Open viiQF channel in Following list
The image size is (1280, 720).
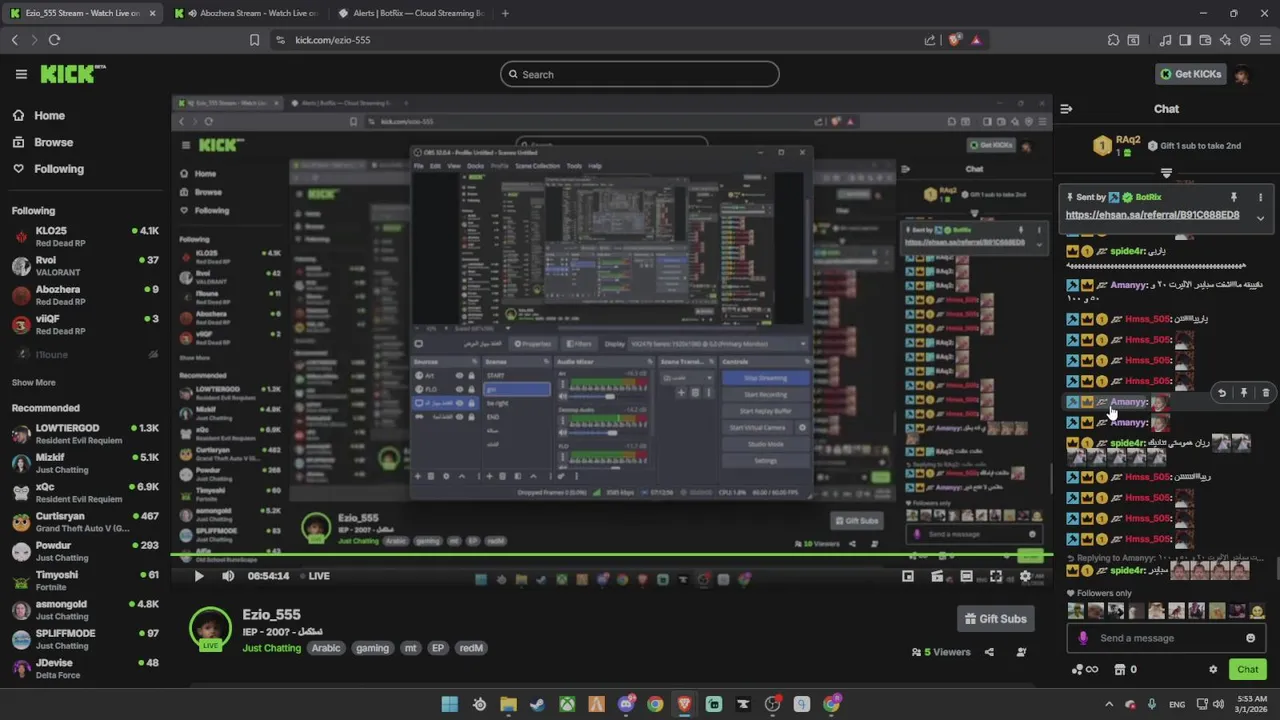(84, 324)
